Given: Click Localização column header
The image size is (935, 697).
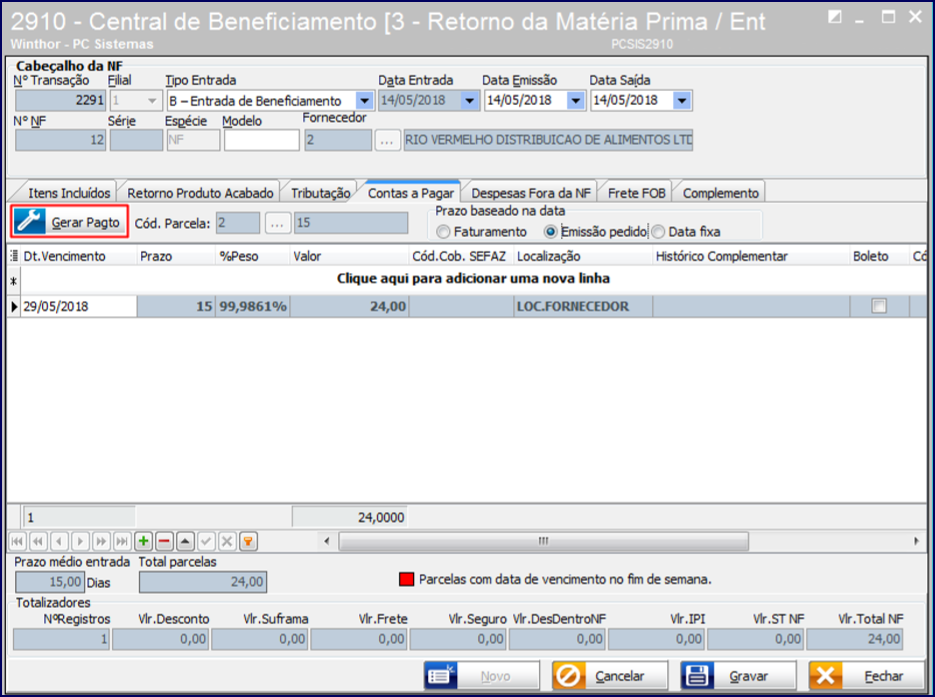Looking at the screenshot, I should [583, 256].
